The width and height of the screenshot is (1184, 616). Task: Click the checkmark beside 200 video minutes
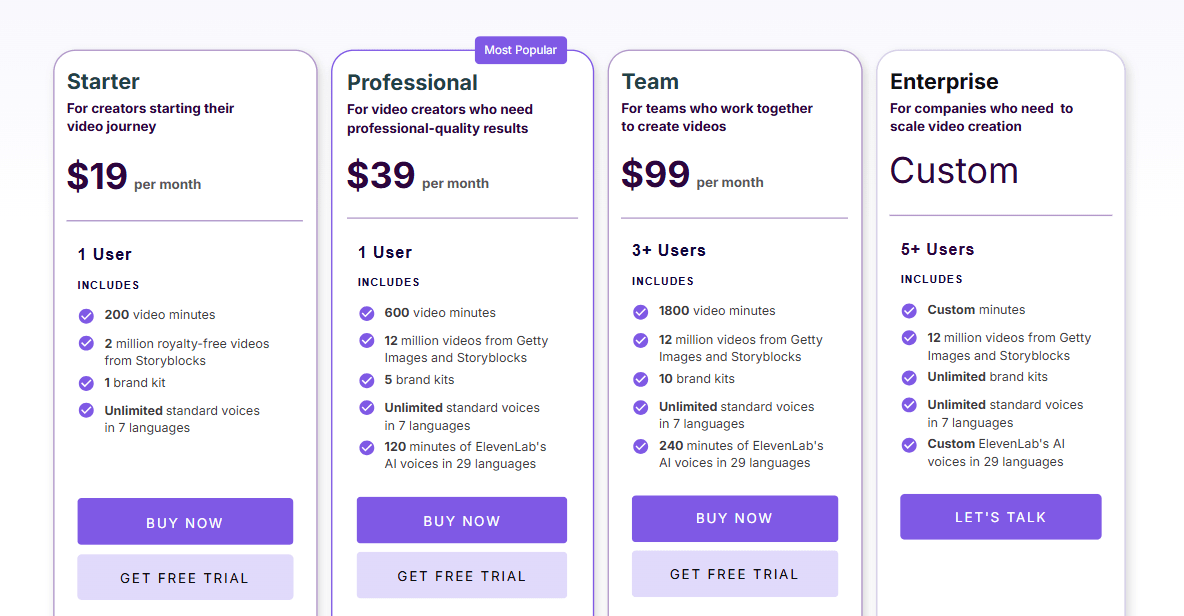click(x=85, y=314)
